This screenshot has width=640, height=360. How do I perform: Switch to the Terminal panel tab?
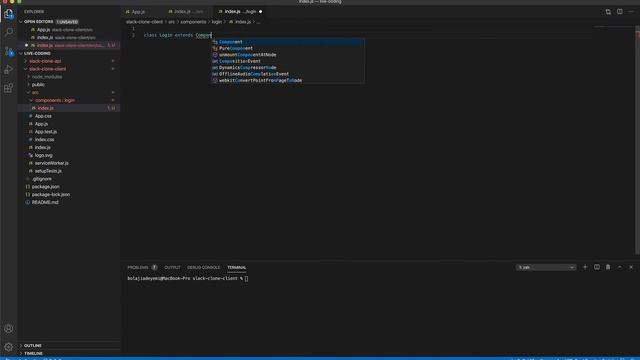tap(237, 267)
